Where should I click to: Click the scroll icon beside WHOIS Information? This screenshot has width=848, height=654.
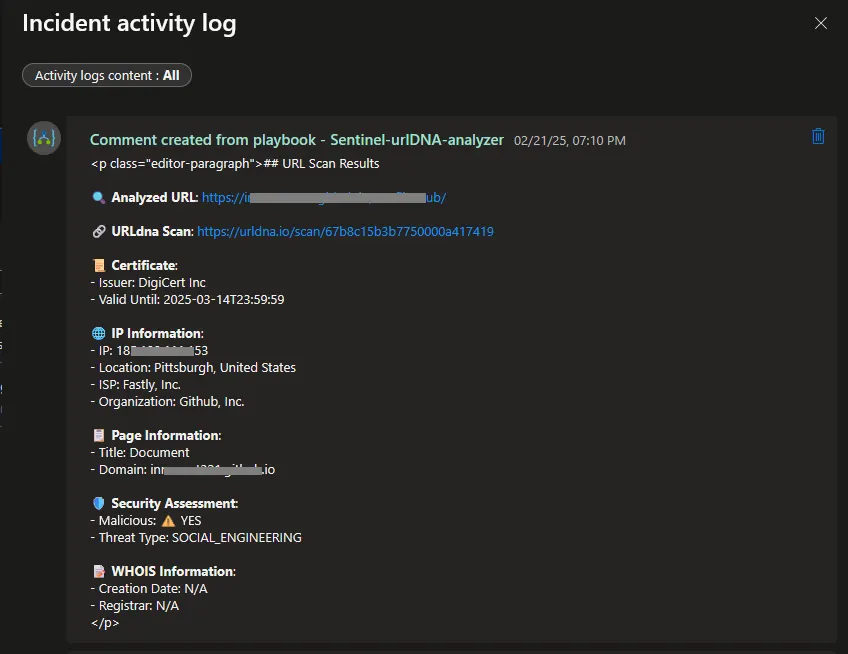click(97, 571)
